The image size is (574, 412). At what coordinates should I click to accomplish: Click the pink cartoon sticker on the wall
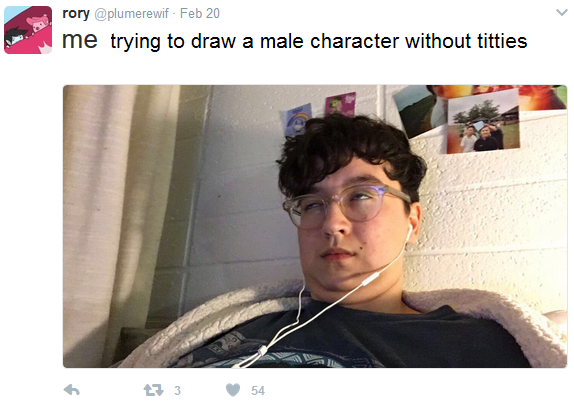340,104
